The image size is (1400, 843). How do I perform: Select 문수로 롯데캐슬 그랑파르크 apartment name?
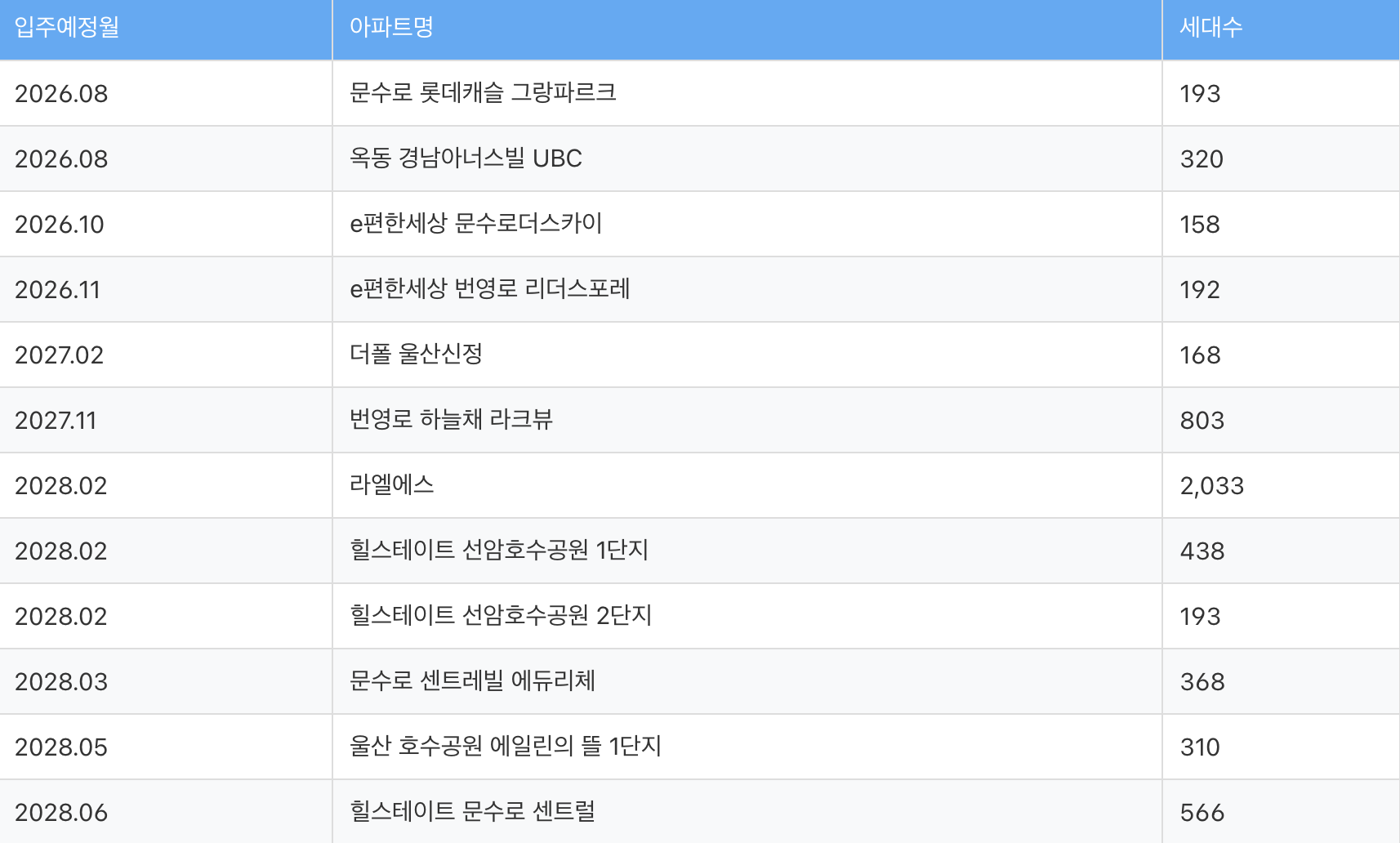point(483,92)
